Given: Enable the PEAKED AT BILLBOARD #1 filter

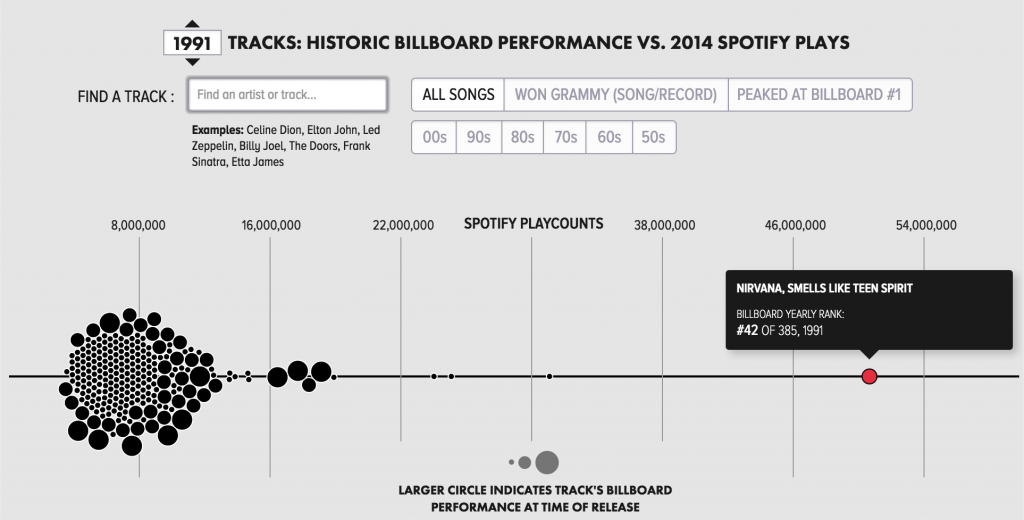Looking at the screenshot, I should click(x=820, y=95).
